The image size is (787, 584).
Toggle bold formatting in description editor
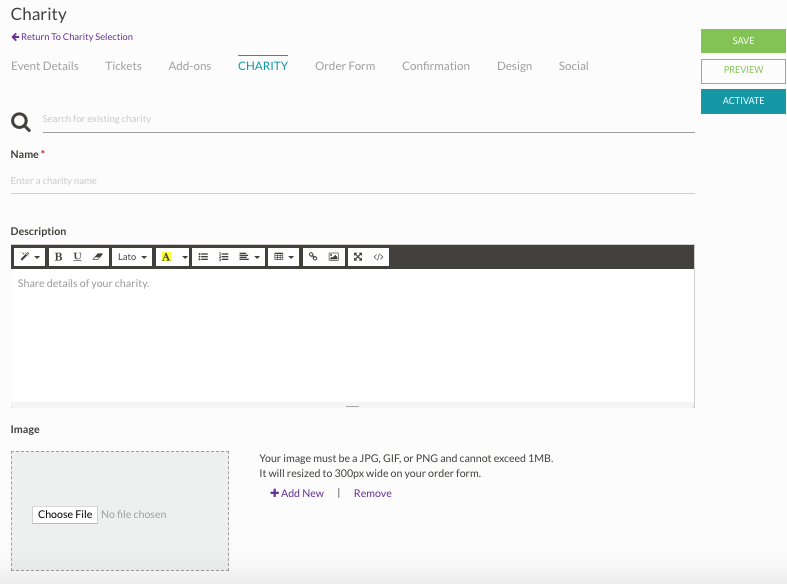pos(58,257)
